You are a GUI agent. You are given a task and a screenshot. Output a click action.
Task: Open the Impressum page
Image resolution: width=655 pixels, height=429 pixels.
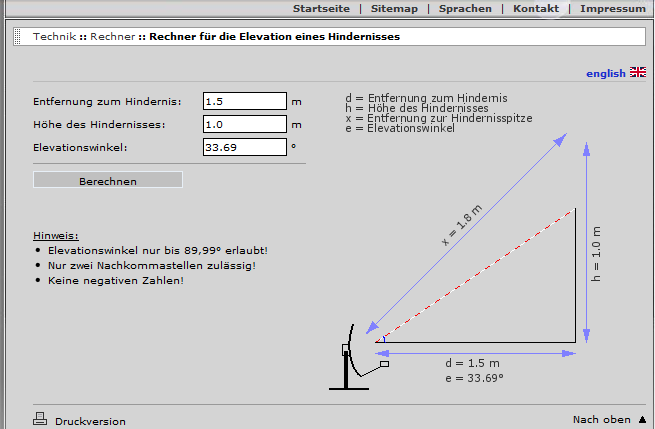(x=612, y=8)
